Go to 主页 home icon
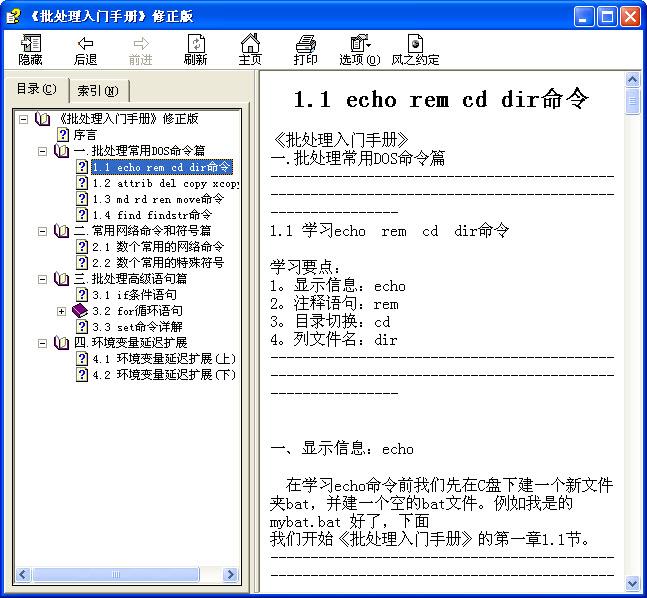Viewport: 647px width, 598px height. click(250, 43)
